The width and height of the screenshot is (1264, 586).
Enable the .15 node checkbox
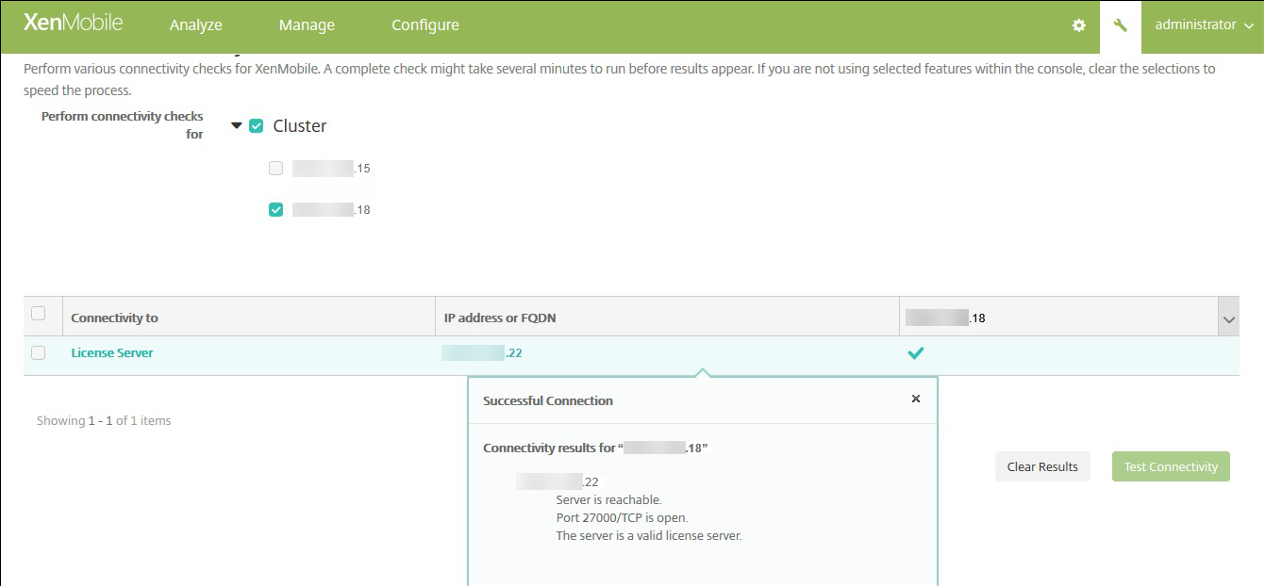pyautogui.click(x=276, y=168)
